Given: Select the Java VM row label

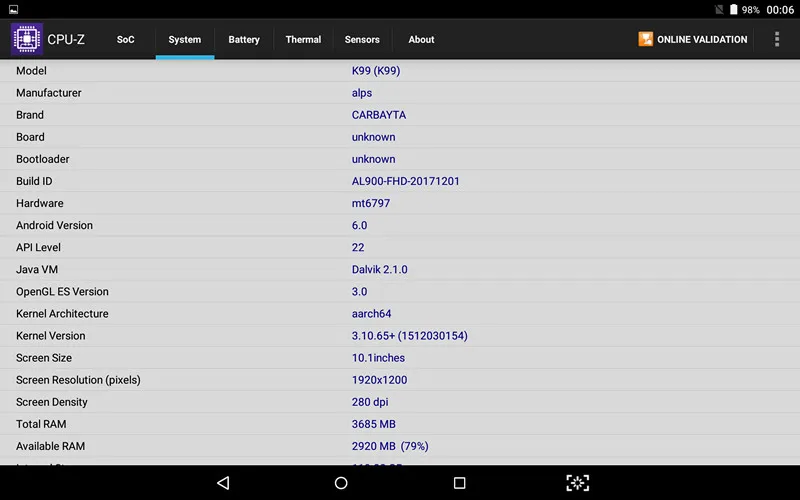Looking at the screenshot, I should [37, 269].
